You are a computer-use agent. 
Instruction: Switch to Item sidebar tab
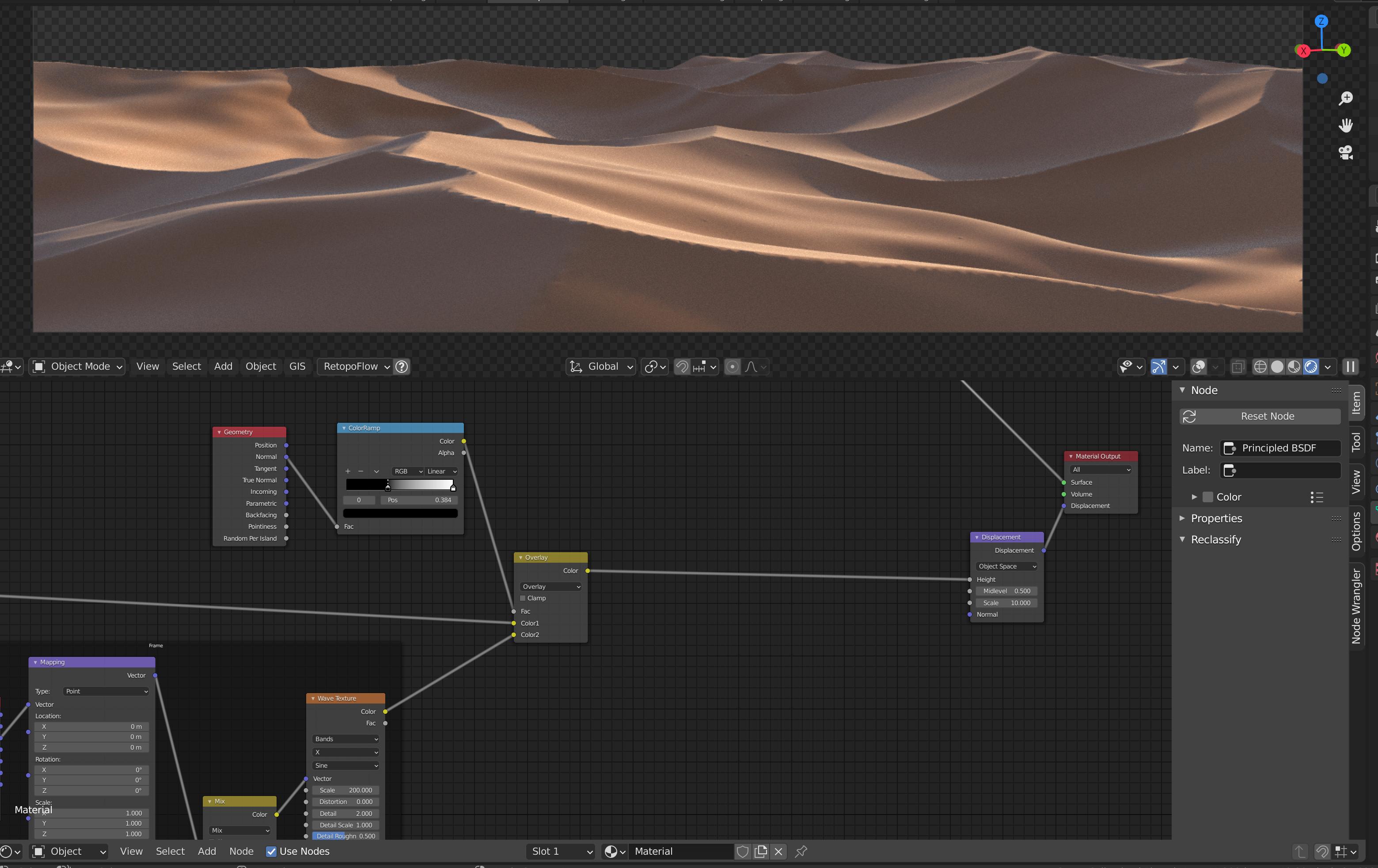coord(1356,403)
